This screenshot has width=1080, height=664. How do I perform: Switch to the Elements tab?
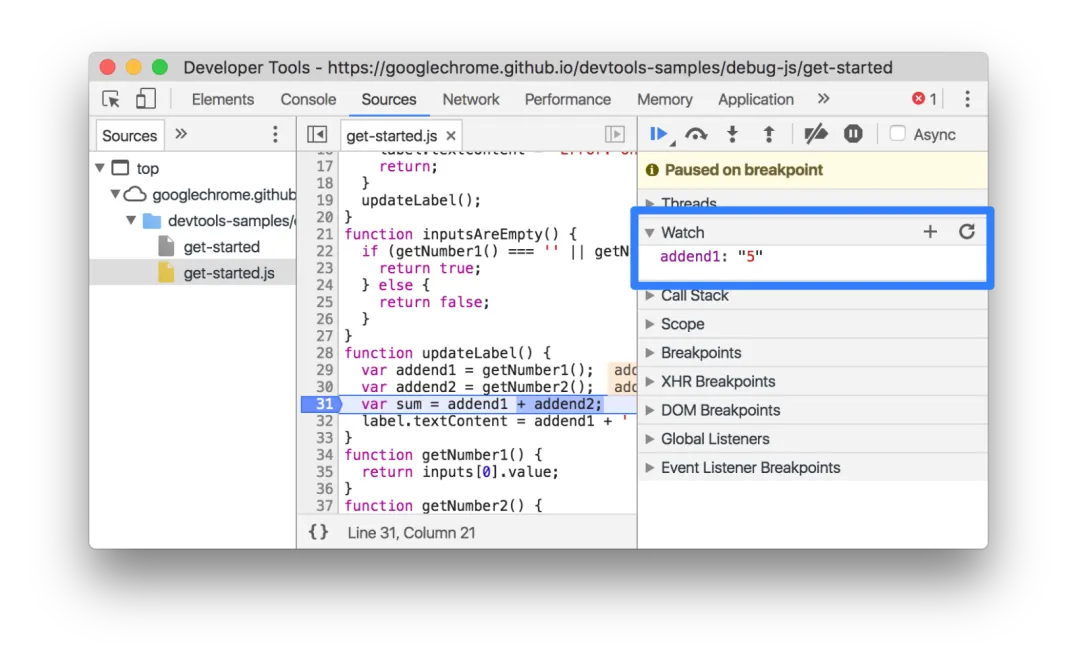(222, 99)
